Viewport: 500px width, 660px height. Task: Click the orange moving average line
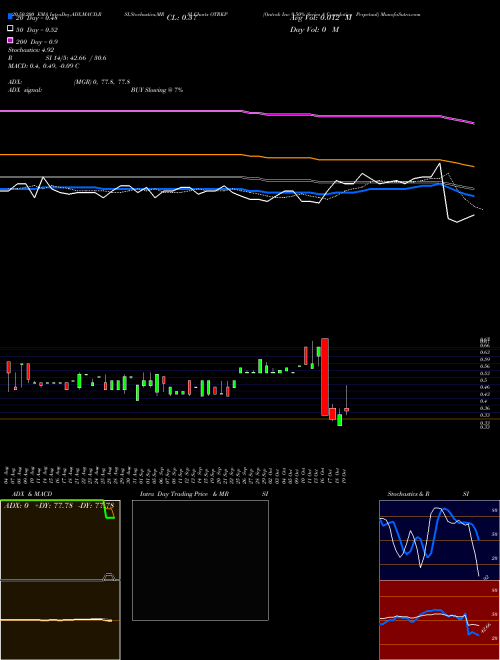click(x=237, y=156)
